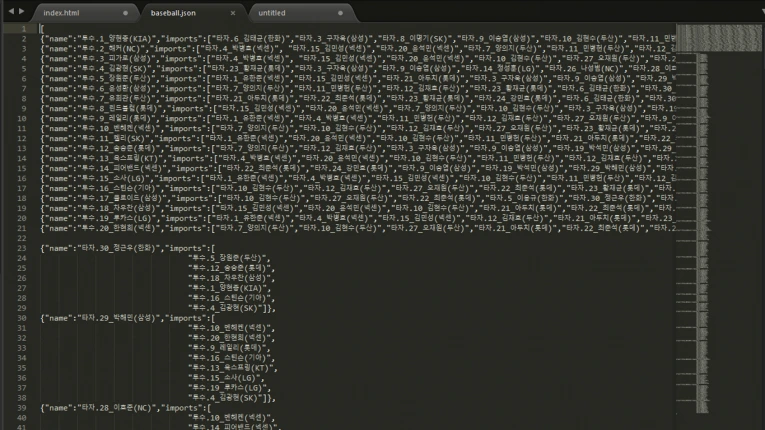This screenshot has width=765, height=430.
Task: Click "투수.18_차우찬(삼성)" on line 26
Action: [230, 278]
